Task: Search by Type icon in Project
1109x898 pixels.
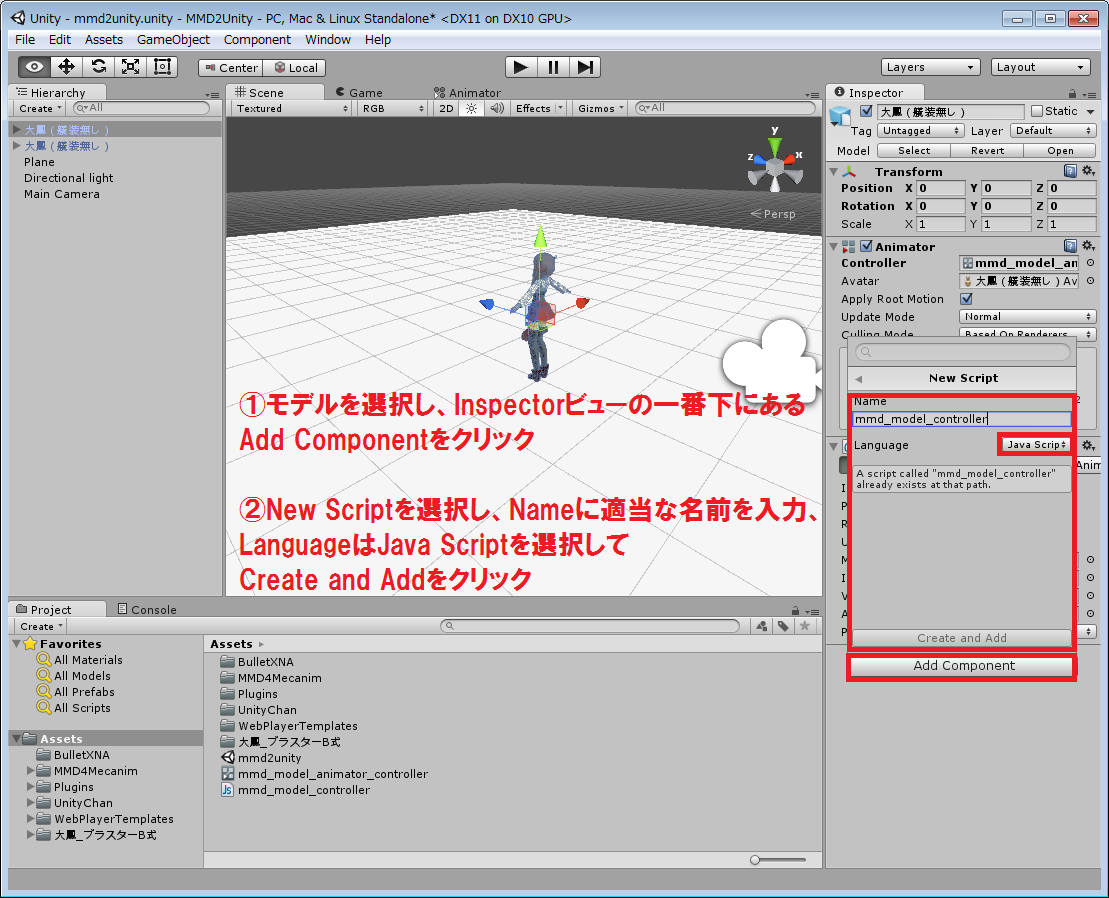Action: pos(762,626)
